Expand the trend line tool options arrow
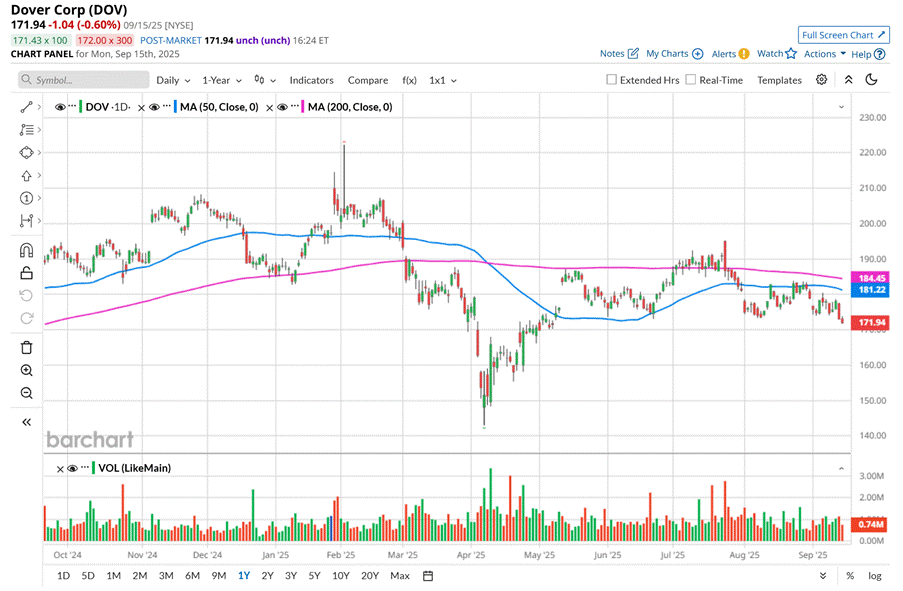The image size is (903, 591). pos(39,107)
